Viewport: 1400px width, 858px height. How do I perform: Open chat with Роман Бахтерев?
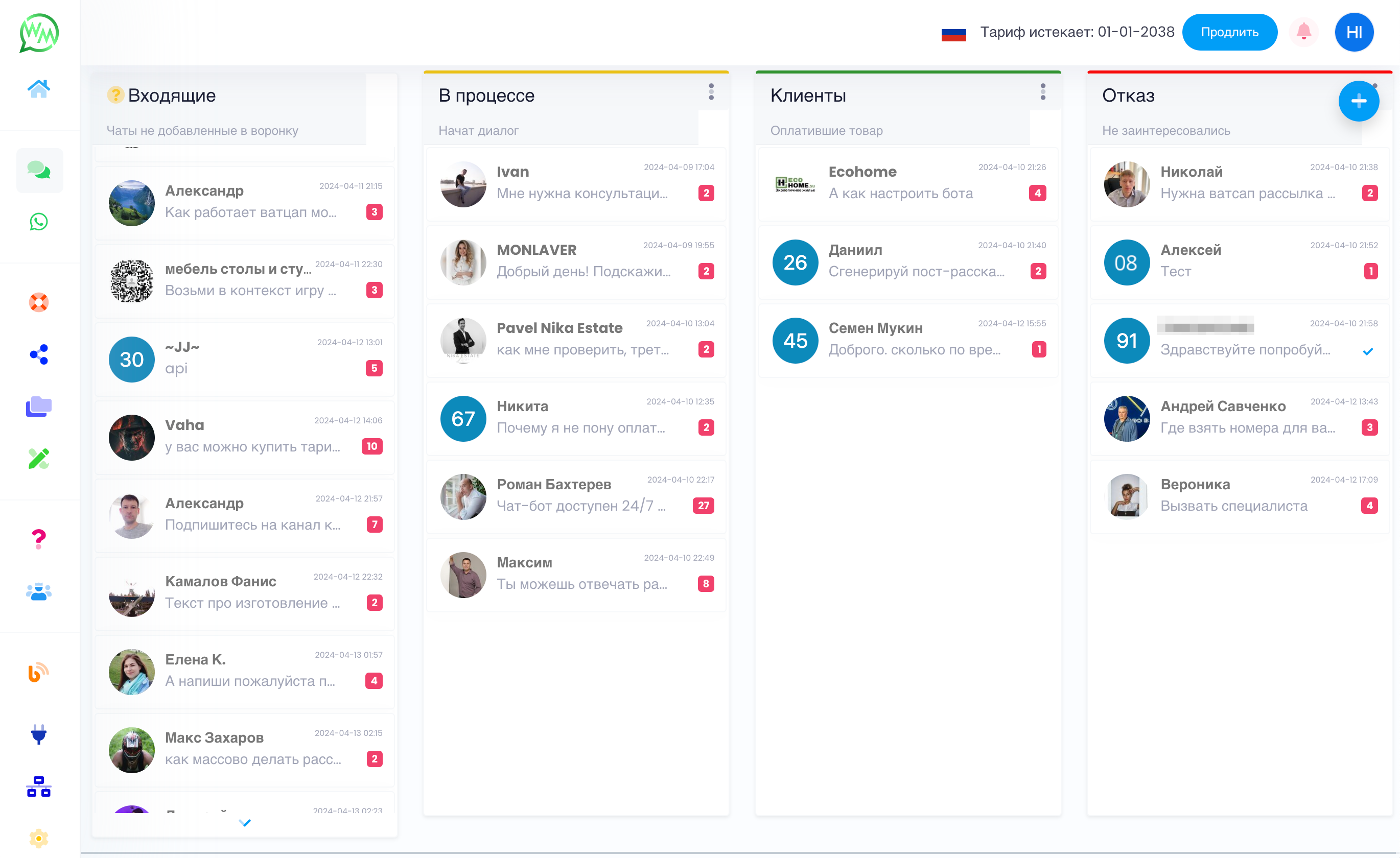pos(576,496)
